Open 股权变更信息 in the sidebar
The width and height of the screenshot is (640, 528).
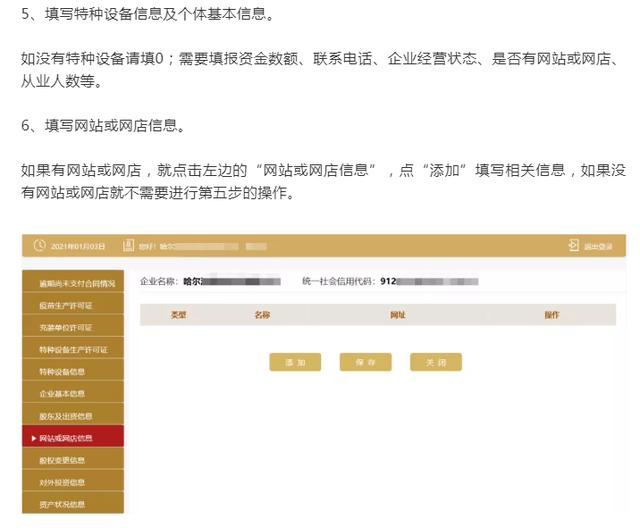click(x=73, y=459)
